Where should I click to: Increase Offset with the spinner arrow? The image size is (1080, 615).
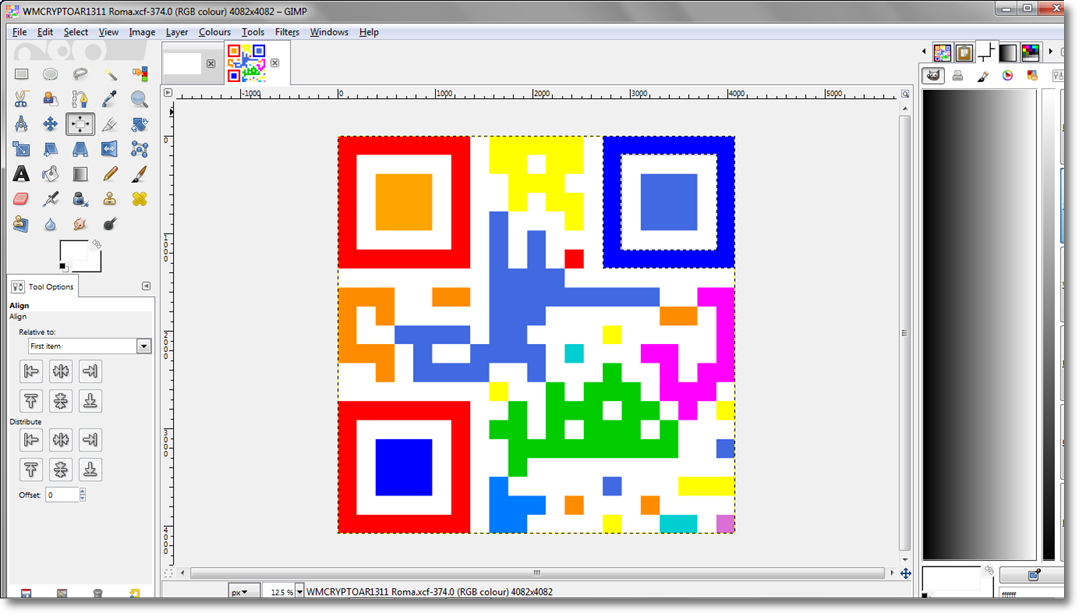83,491
